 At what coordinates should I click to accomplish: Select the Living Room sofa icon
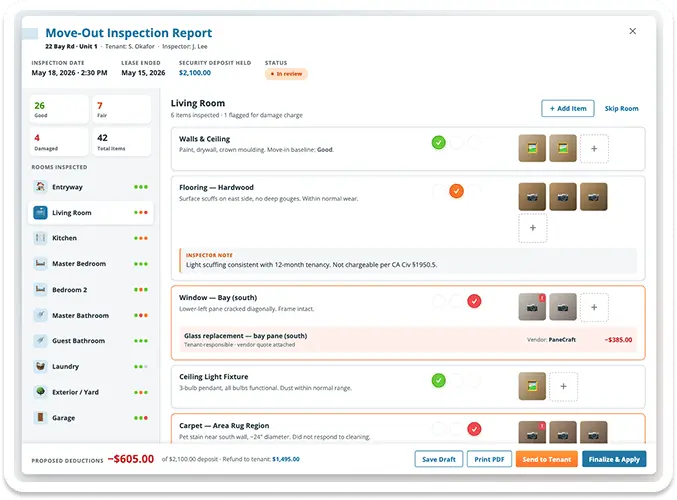click(40, 212)
